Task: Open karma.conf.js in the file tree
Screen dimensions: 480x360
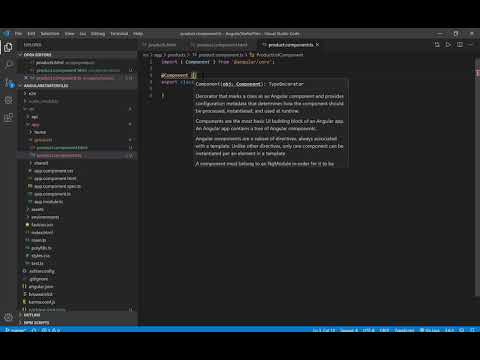Action: pyautogui.click(x=77, y=302)
